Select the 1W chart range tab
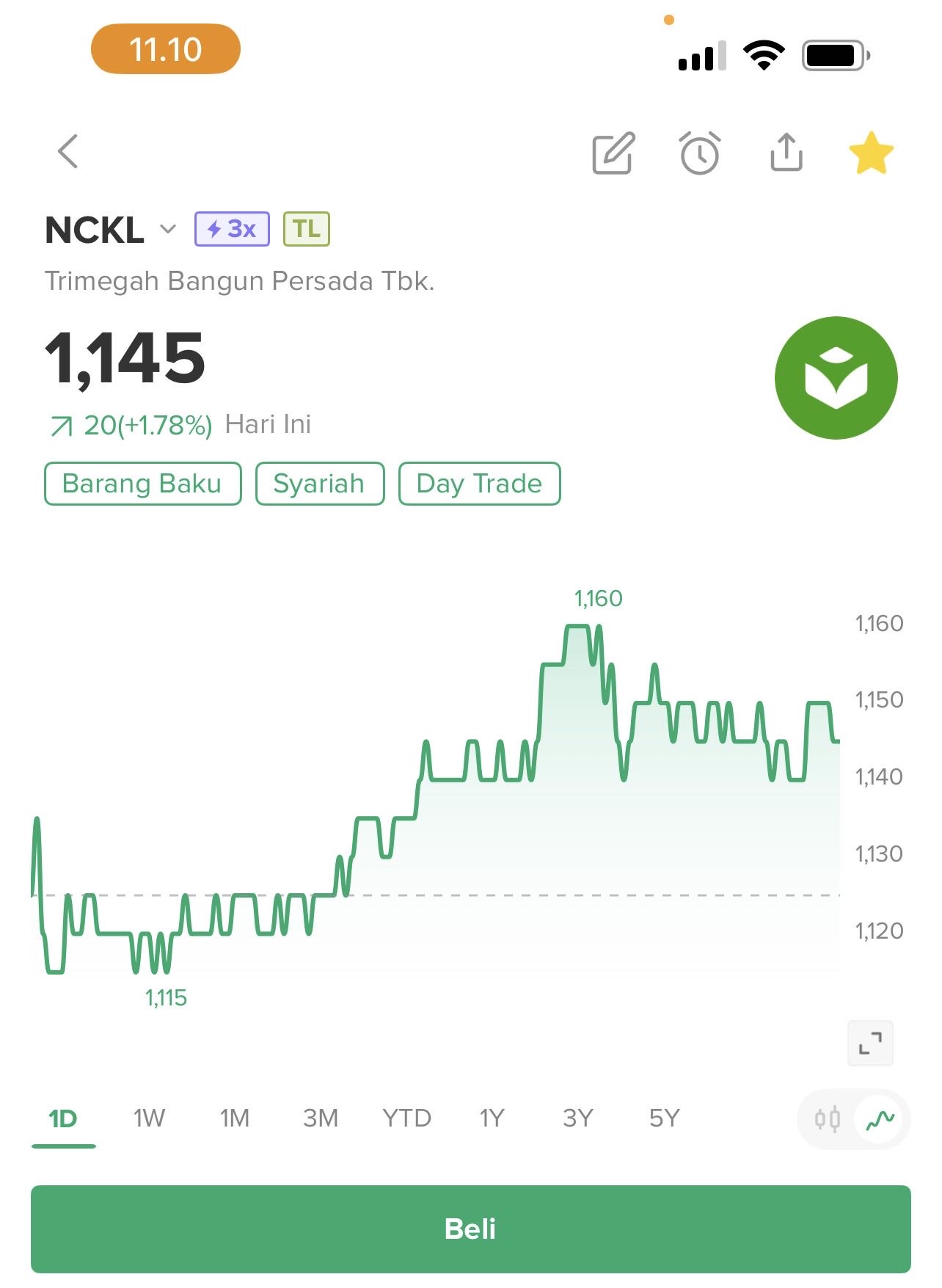942x1288 pixels. pos(149,1118)
